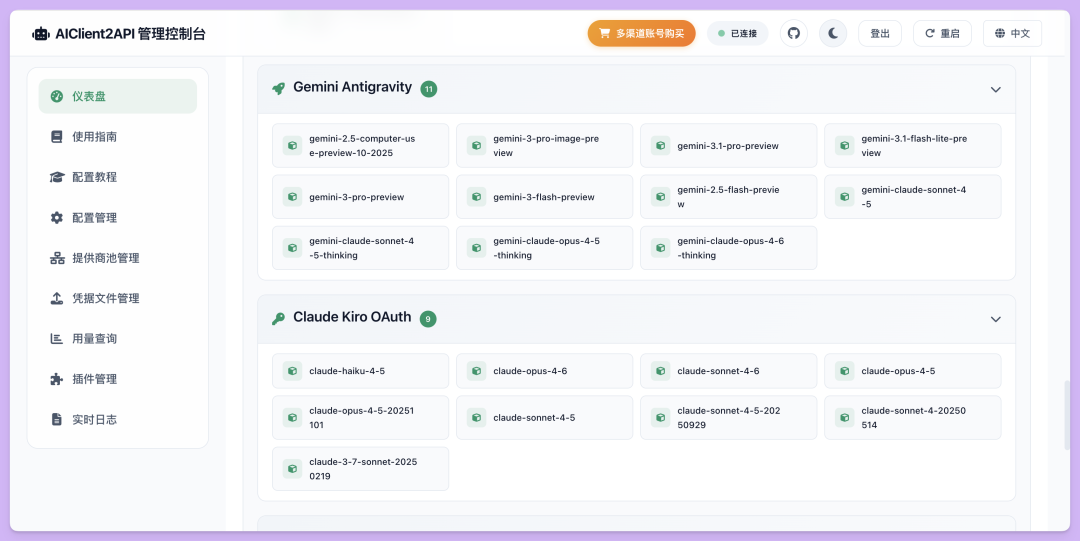Click the 登出 logout button
1080x541 pixels.
(879, 33)
